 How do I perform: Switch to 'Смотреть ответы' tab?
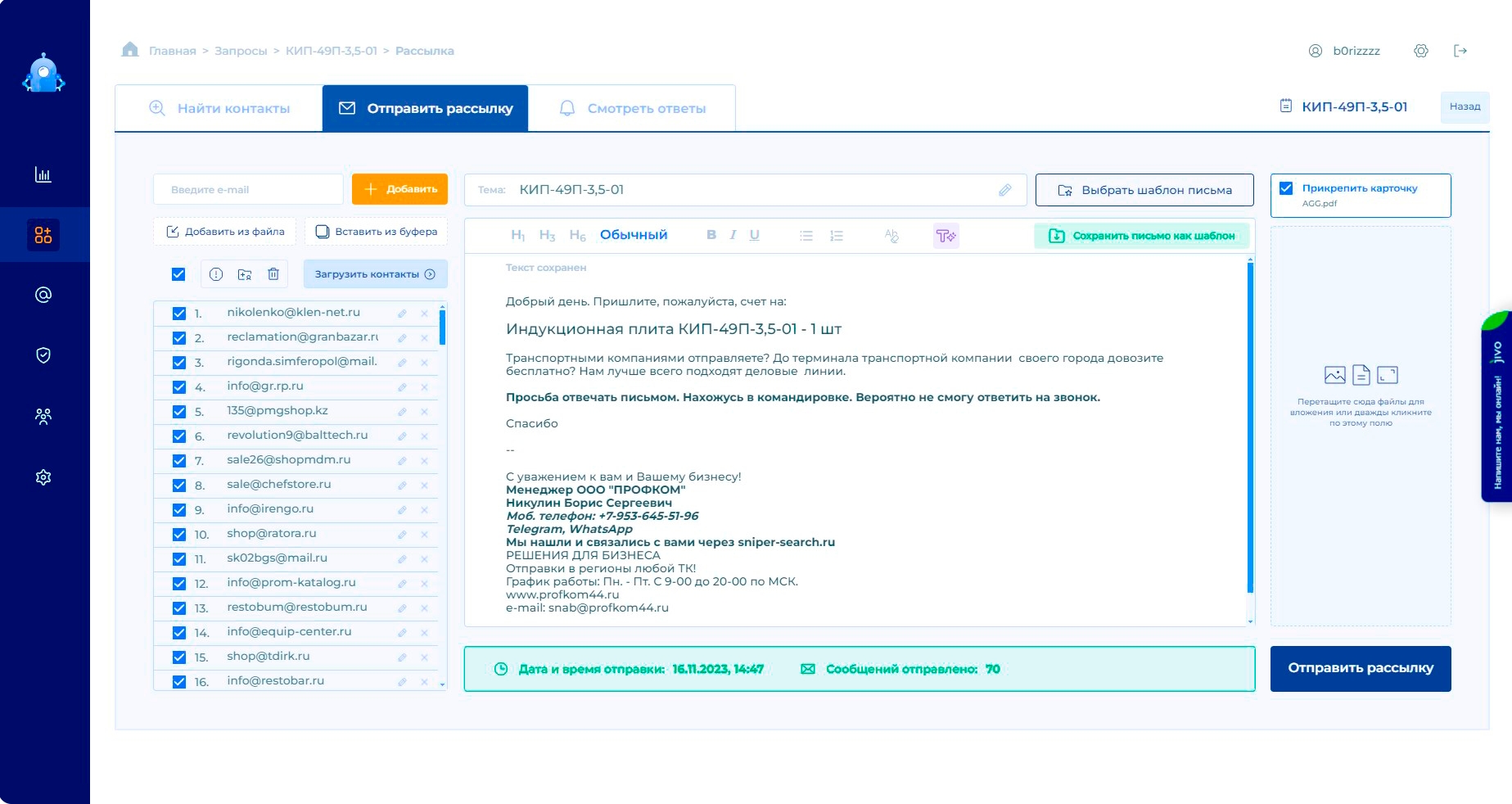(x=632, y=108)
